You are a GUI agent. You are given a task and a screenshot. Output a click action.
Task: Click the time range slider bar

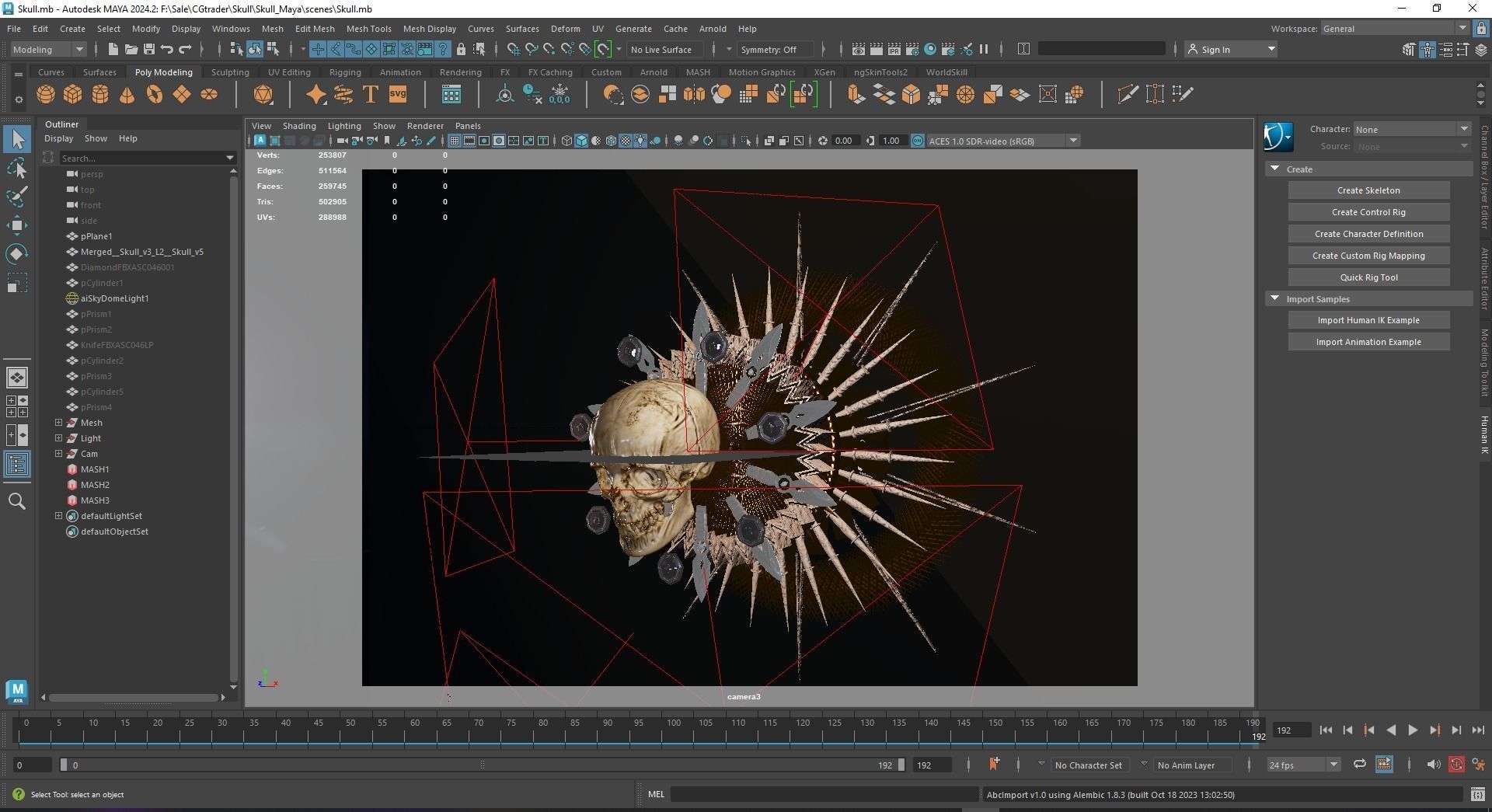point(482,765)
